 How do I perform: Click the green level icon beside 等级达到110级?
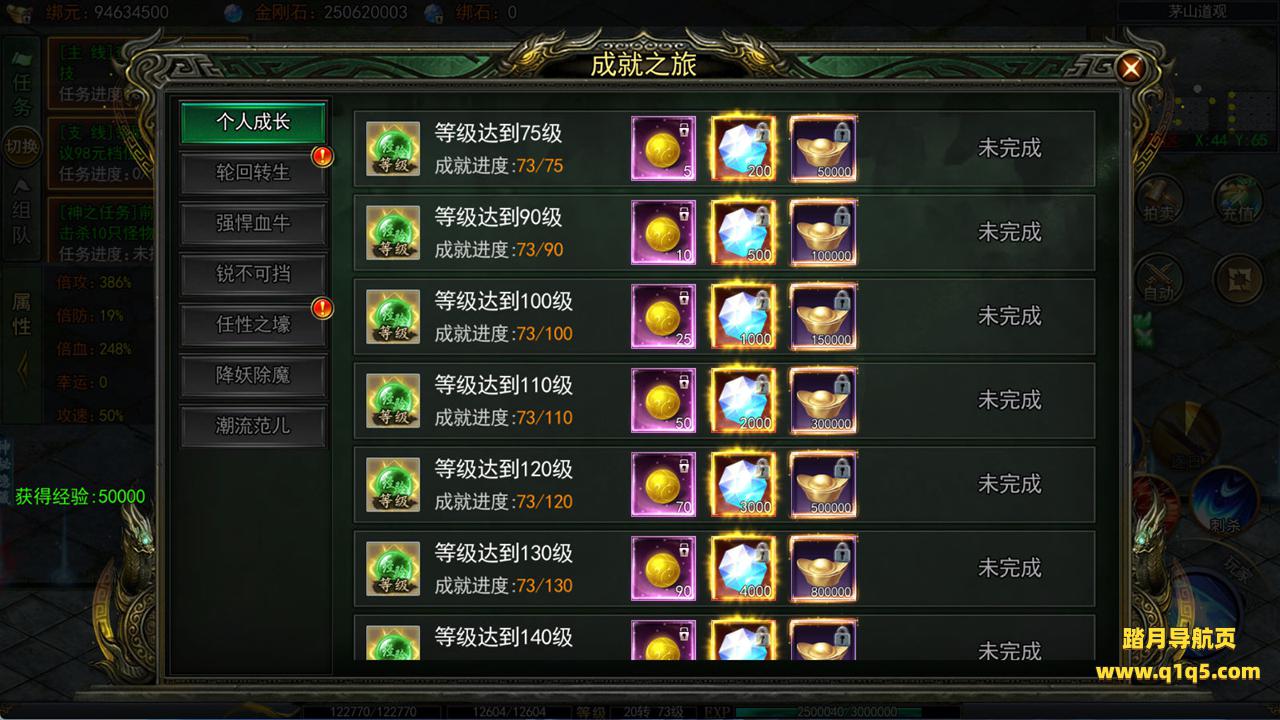tap(393, 400)
